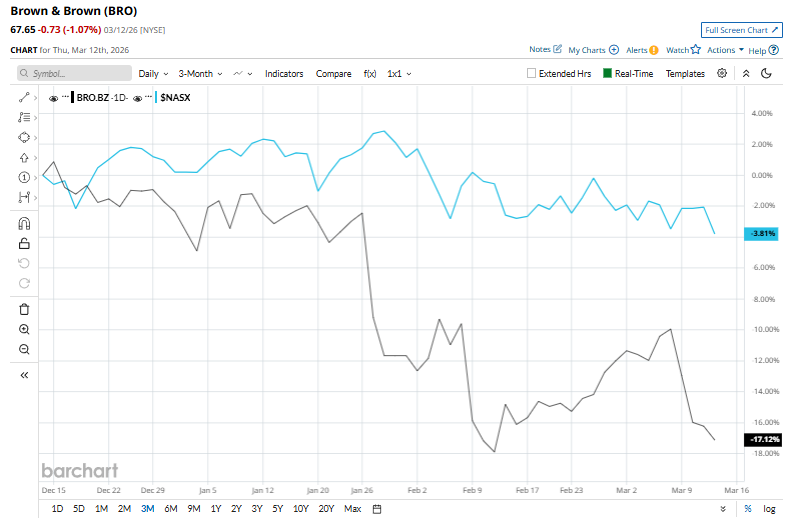Open the Daily interval dropdown

pyautogui.click(x=153, y=73)
